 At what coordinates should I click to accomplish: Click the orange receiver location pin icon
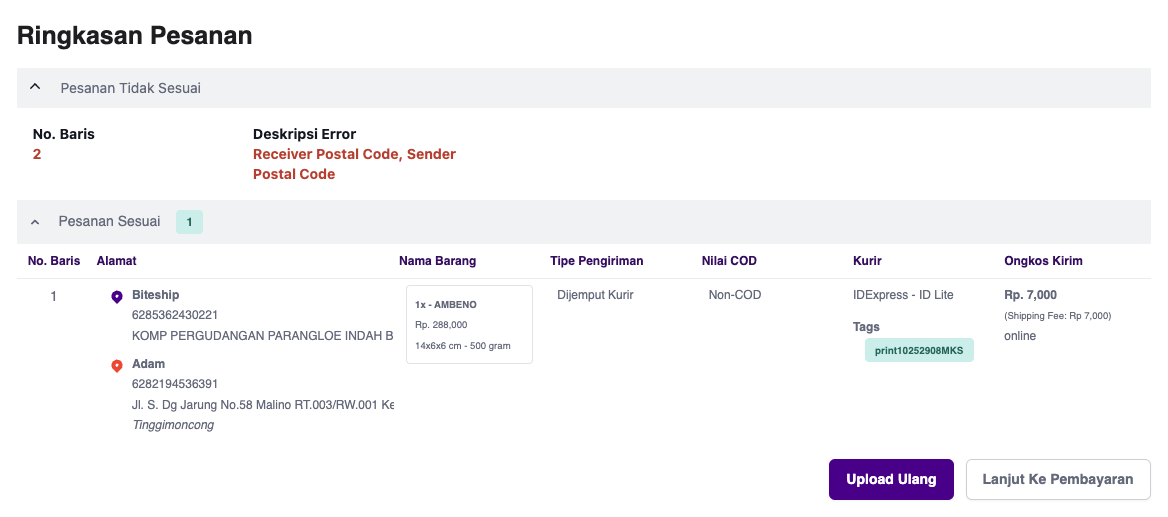(x=116, y=366)
